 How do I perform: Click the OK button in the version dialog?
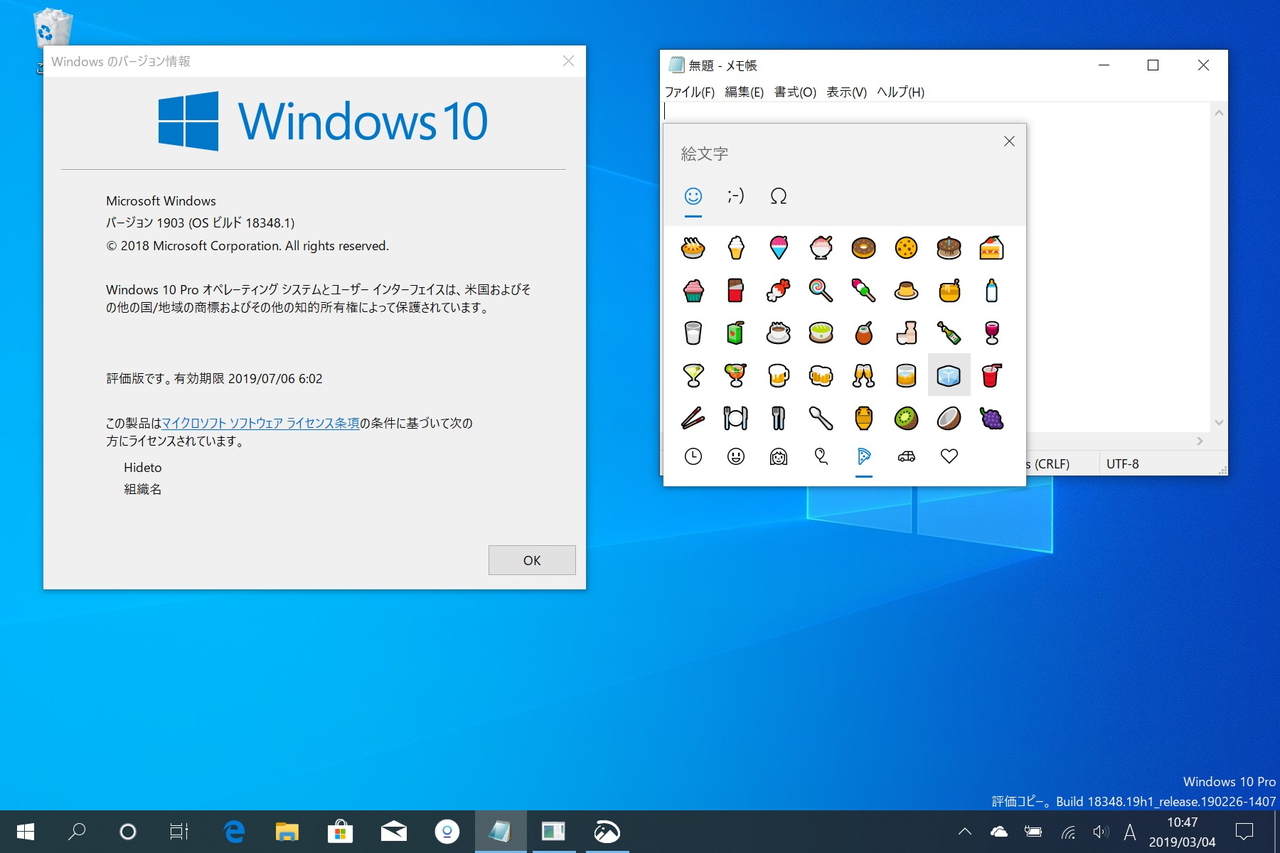coord(531,560)
